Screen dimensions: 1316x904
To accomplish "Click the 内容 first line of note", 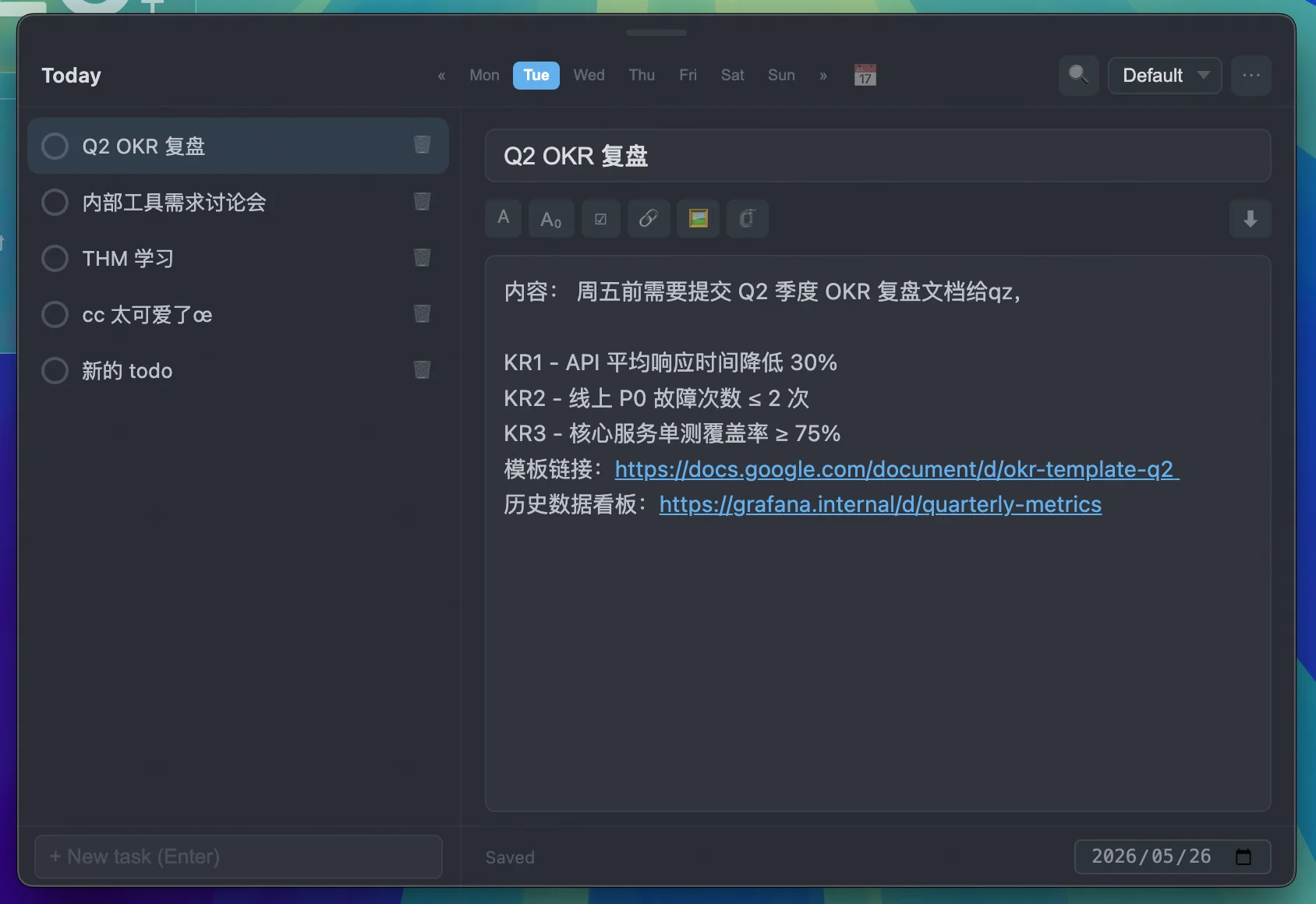I will pyautogui.click(x=762, y=291).
